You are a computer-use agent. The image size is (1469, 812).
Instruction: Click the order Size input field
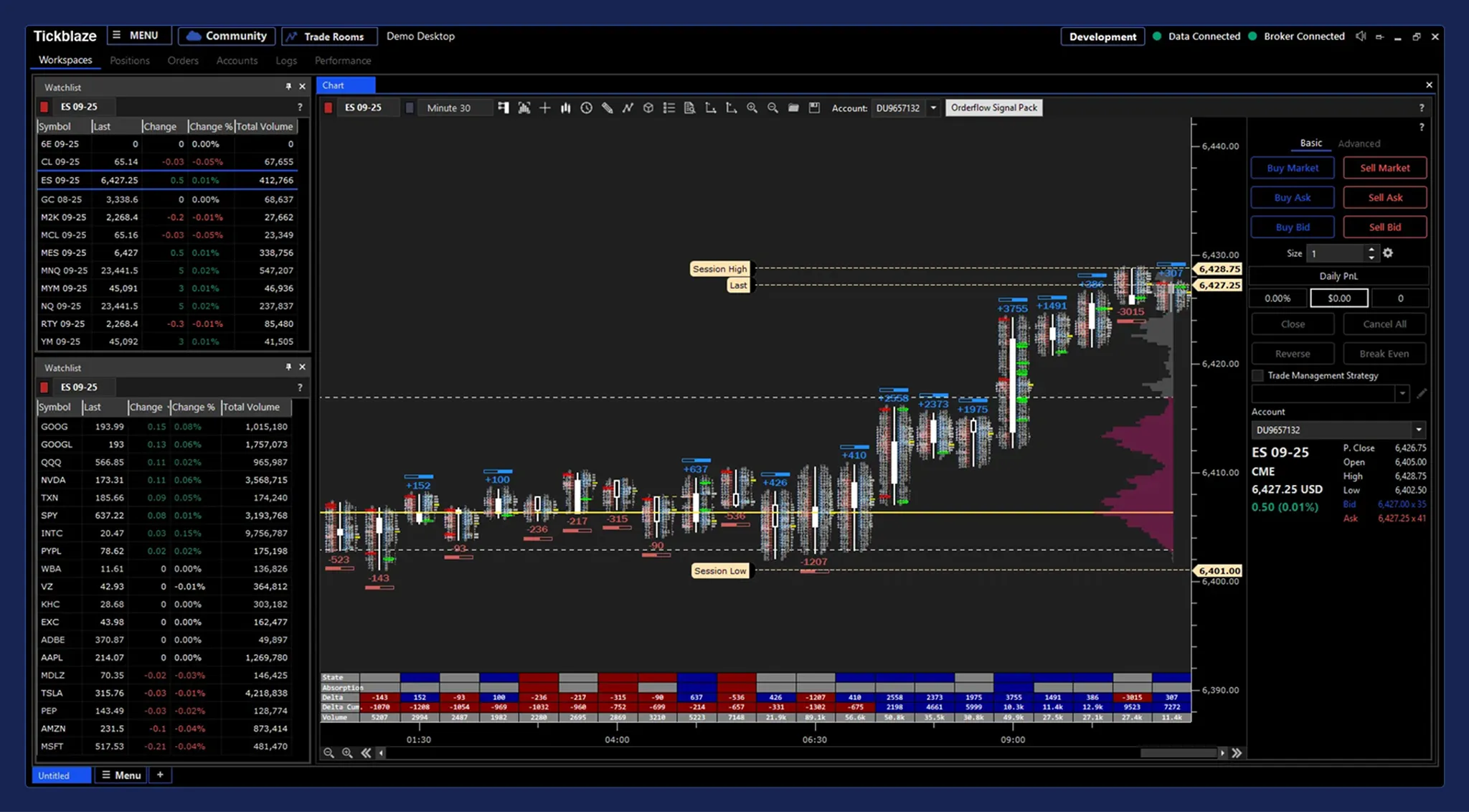[x=1336, y=253]
